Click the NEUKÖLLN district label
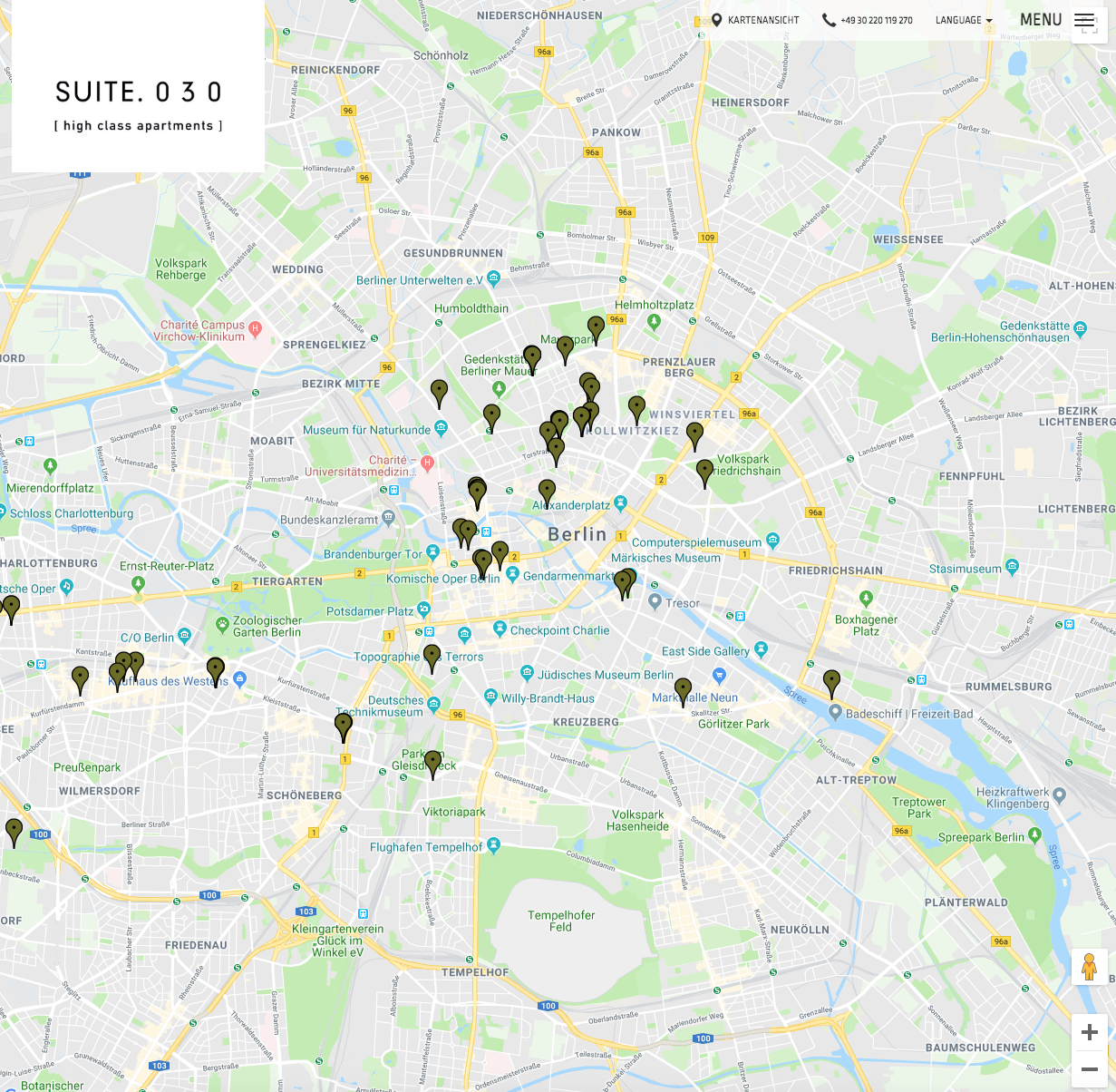The image size is (1116, 1092). click(800, 930)
